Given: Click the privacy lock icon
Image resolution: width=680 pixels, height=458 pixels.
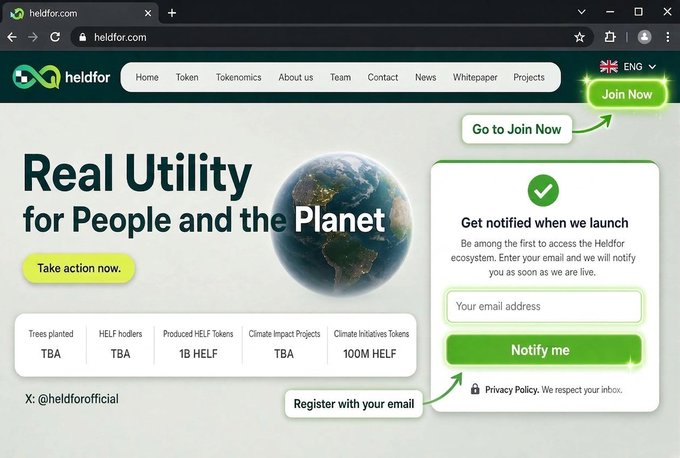Looking at the screenshot, I should click(475, 389).
